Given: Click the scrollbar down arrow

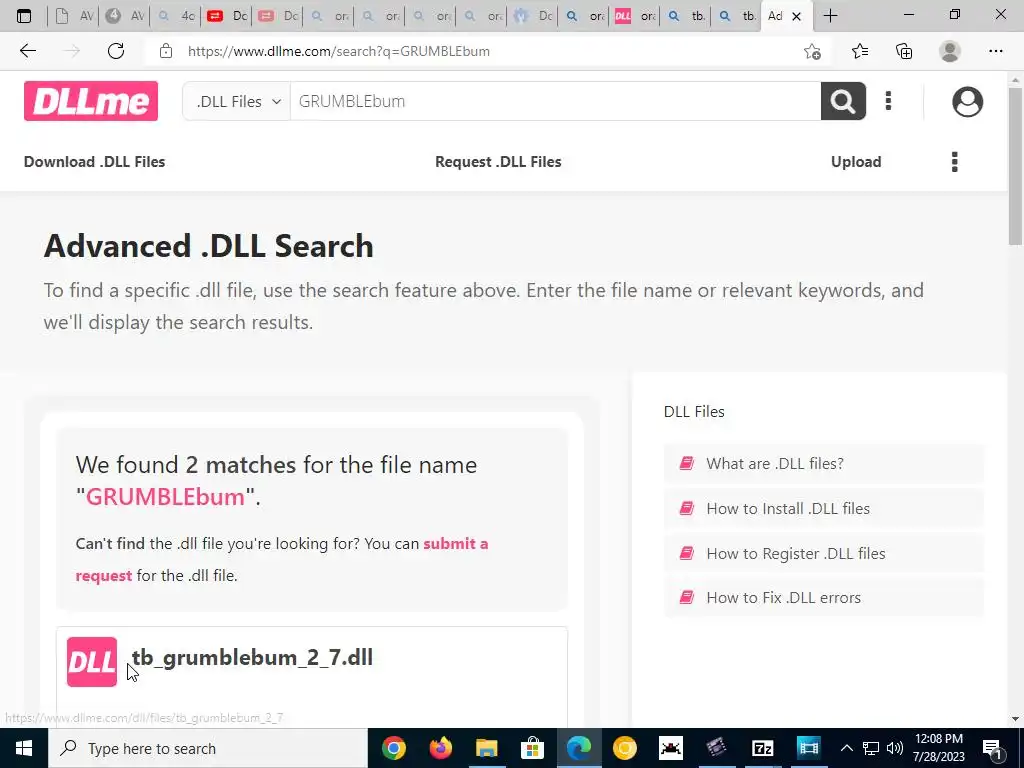Looking at the screenshot, I should pyautogui.click(x=1016, y=719).
